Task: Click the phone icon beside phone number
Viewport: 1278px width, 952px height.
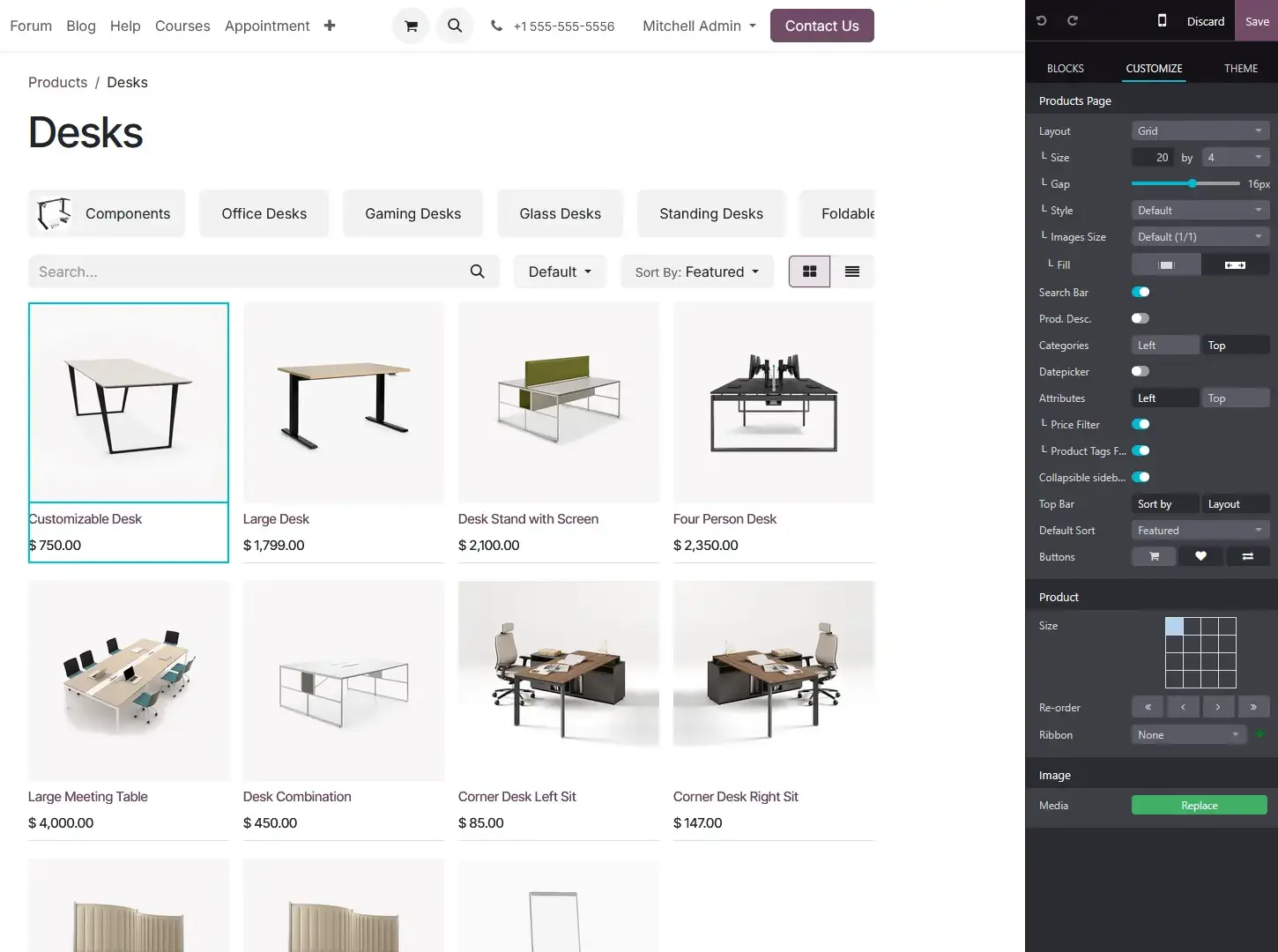Action: pyautogui.click(x=497, y=26)
